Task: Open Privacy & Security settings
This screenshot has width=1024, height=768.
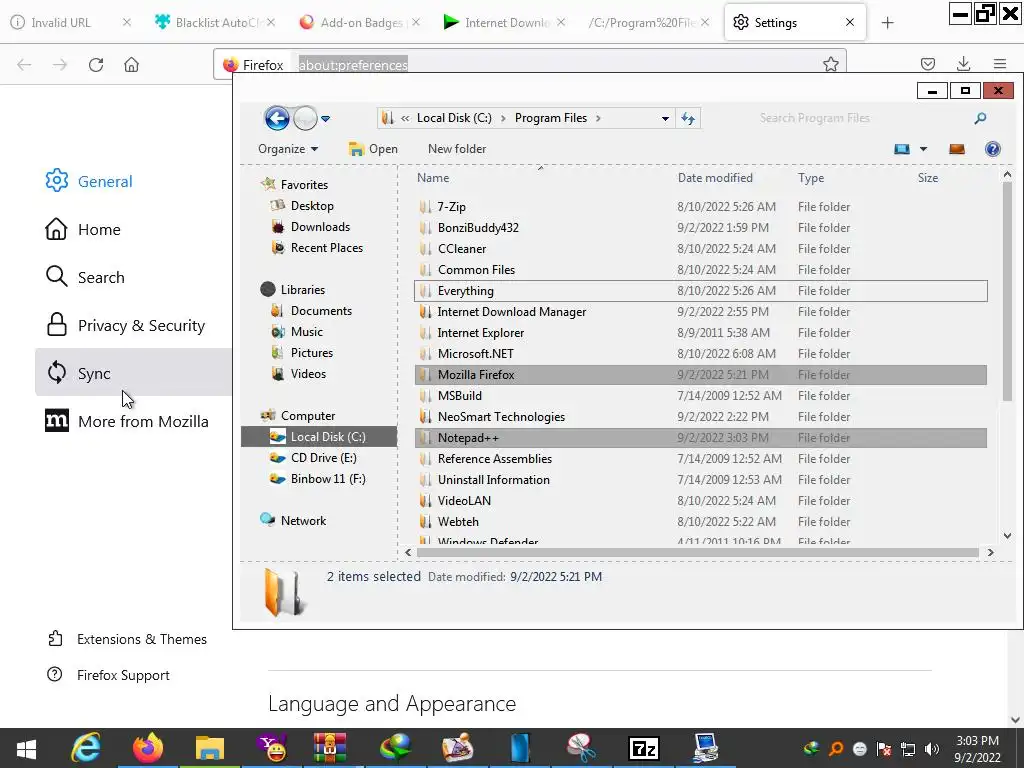Action: [x=125, y=325]
